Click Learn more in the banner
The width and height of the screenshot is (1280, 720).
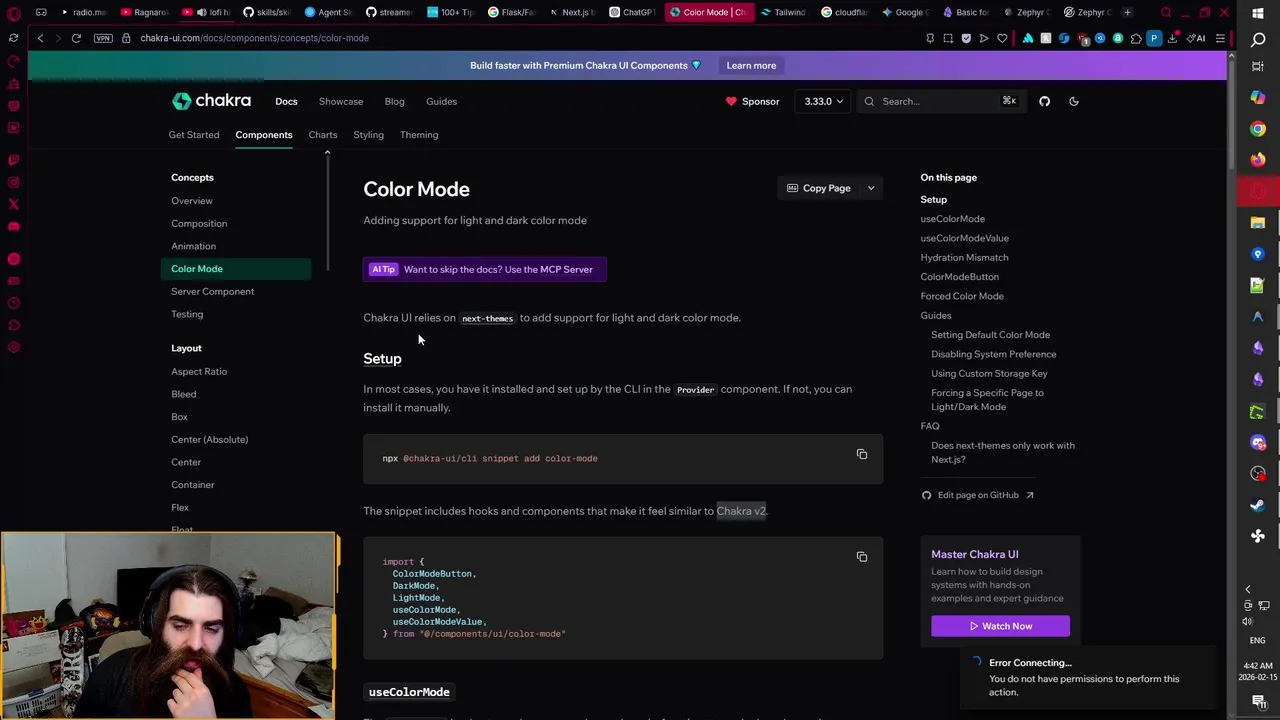tap(751, 65)
